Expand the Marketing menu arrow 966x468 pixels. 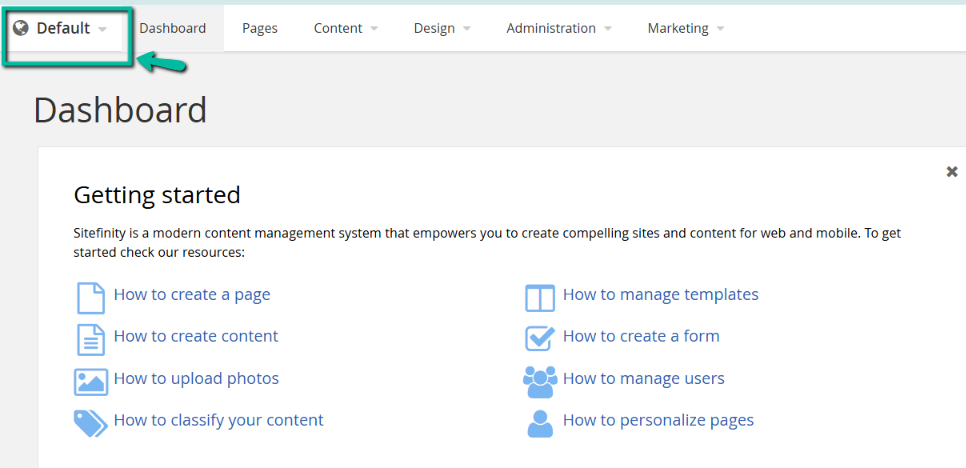pyautogui.click(x=720, y=29)
